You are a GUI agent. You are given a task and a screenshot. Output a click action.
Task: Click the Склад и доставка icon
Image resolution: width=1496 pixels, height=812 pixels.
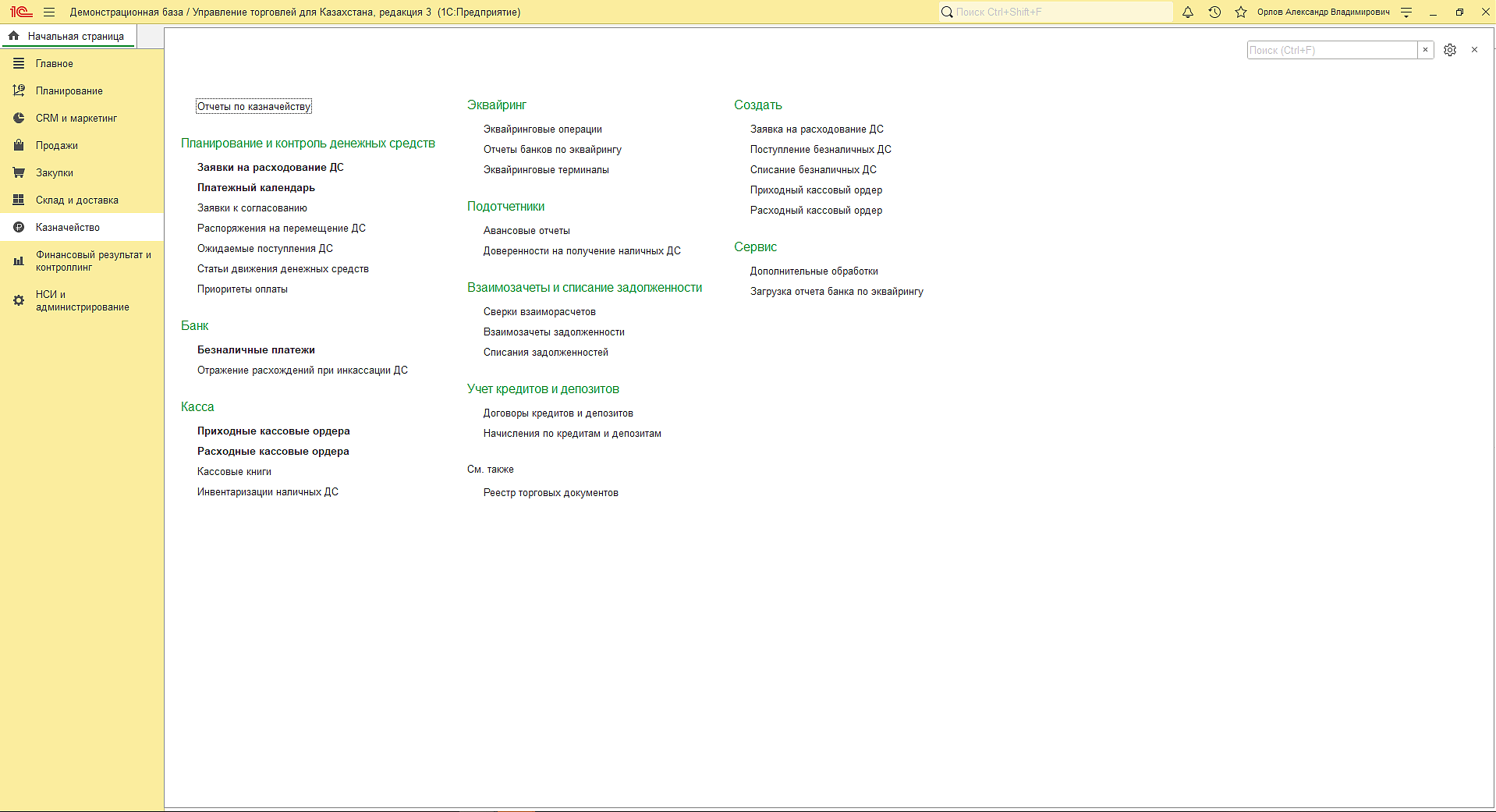(19, 200)
